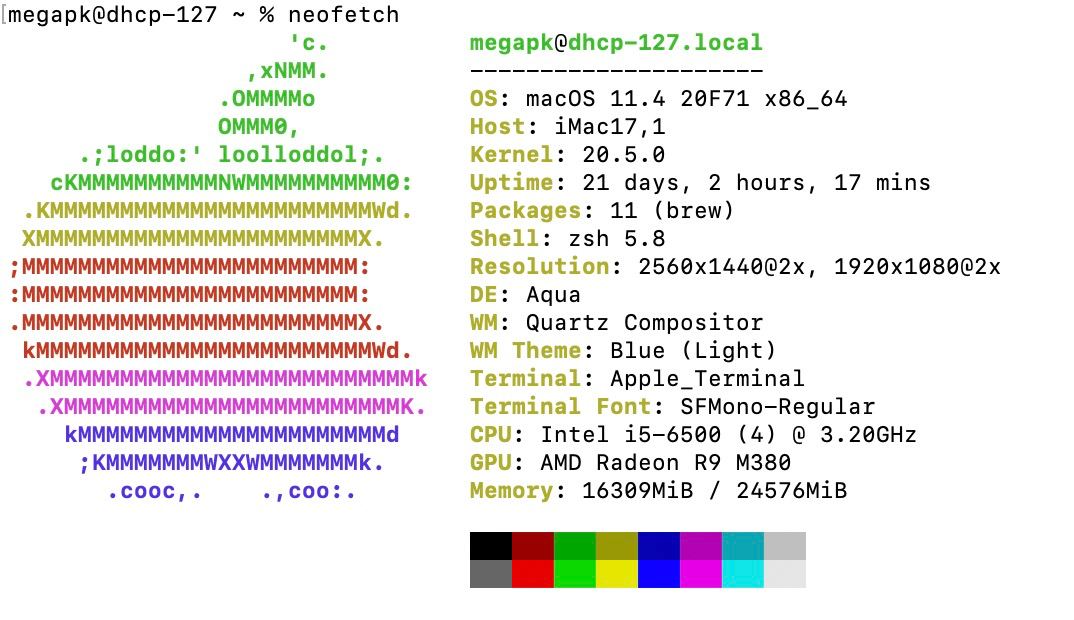1074x620 pixels.
Task: Click the WM Theme value Blue (Light)
Action: coord(692,351)
